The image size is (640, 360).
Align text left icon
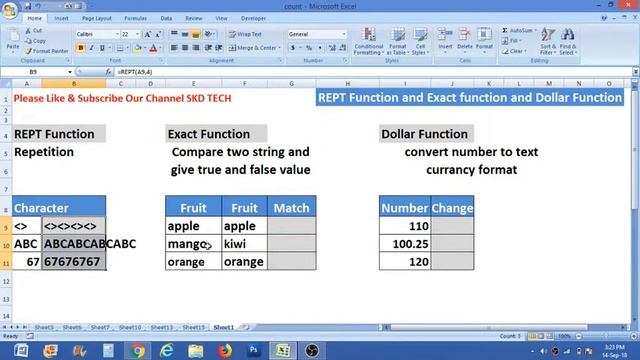click(x=174, y=48)
